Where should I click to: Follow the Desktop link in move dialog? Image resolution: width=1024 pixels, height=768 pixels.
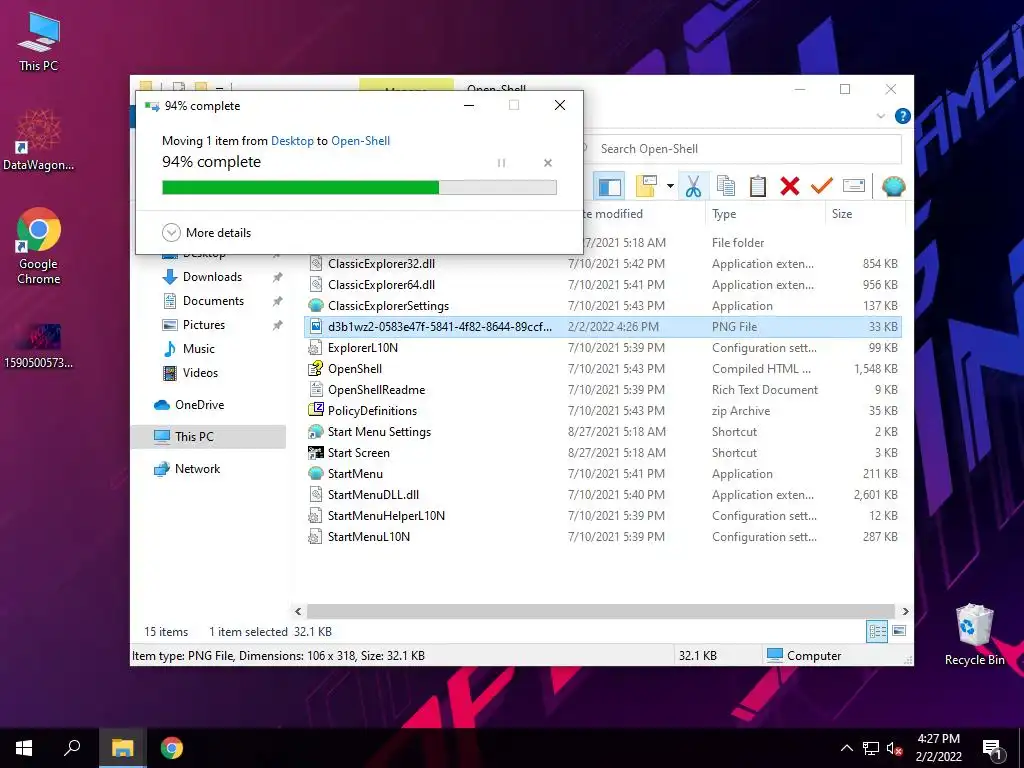click(x=292, y=140)
